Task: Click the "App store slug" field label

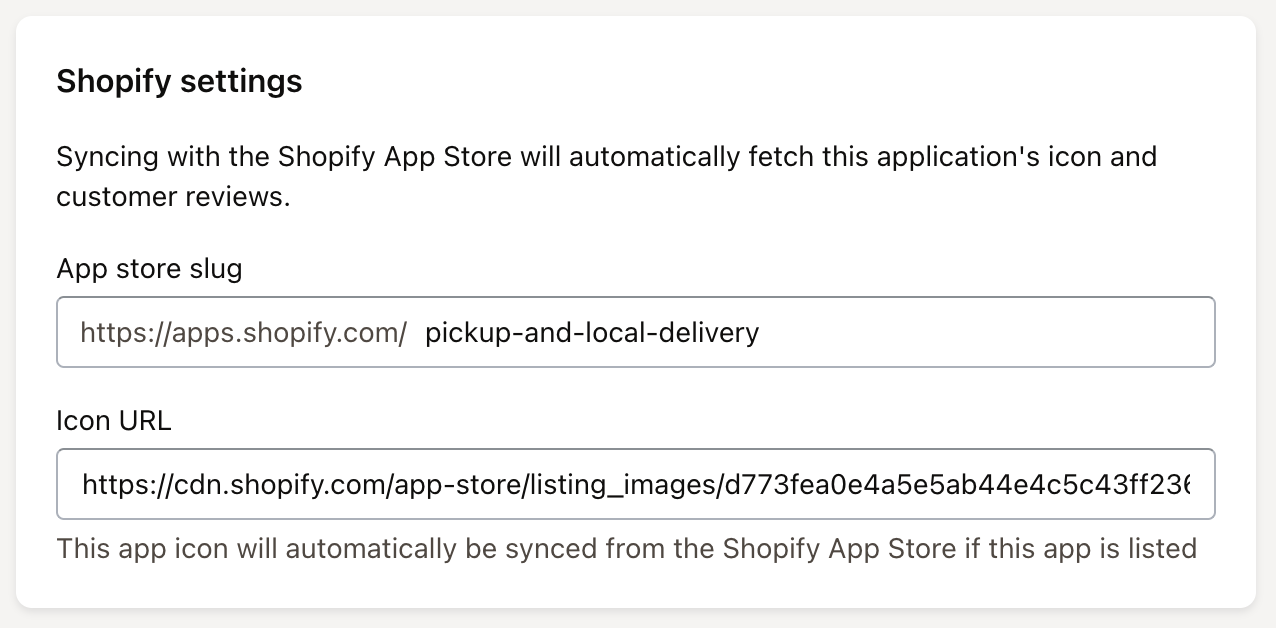Action: [149, 269]
